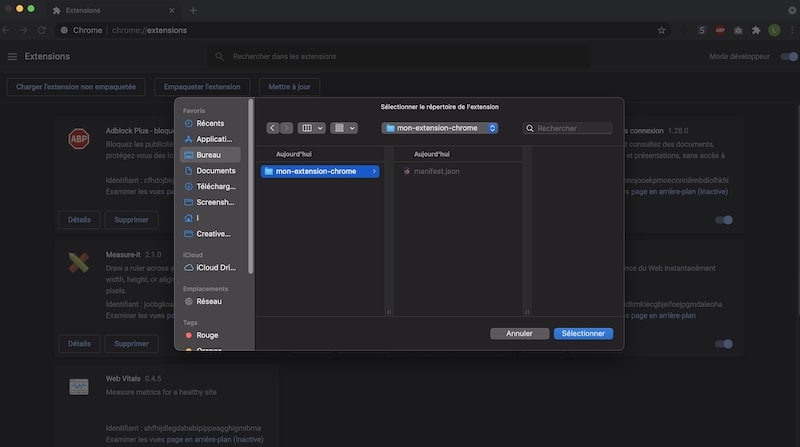This screenshot has width=800, height=447.
Task: Open the Documents sidebar folder
Action: (x=215, y=171)
